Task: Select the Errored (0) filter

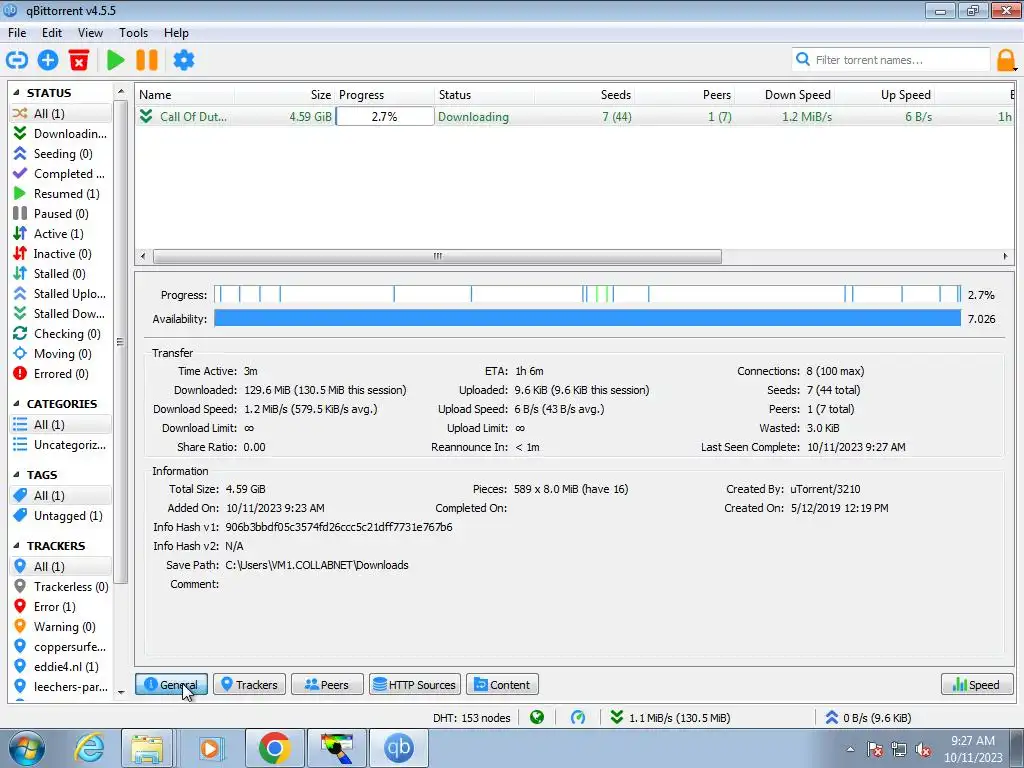Action: (61, 374)
